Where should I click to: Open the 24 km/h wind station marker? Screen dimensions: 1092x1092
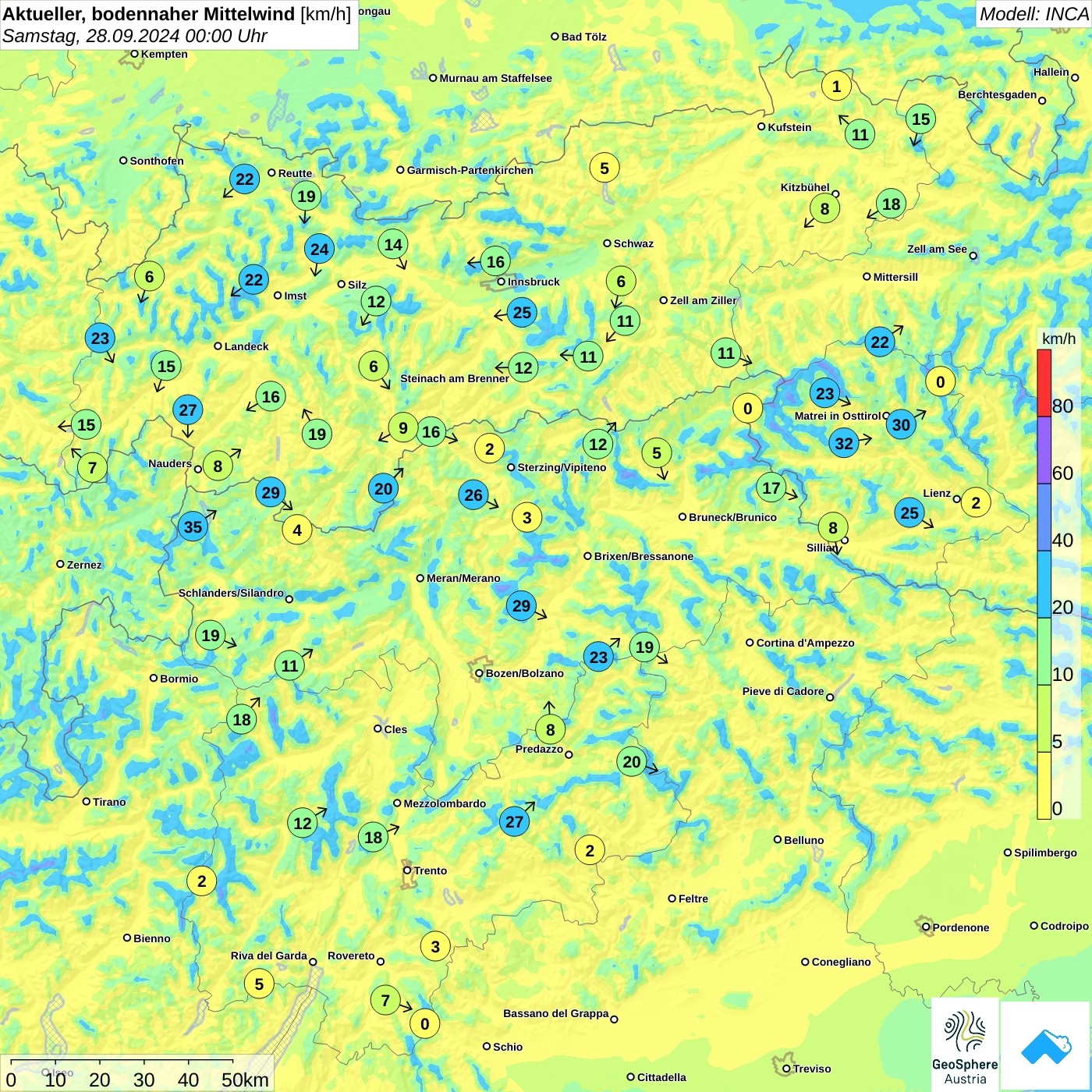click(x=319, y=249)
